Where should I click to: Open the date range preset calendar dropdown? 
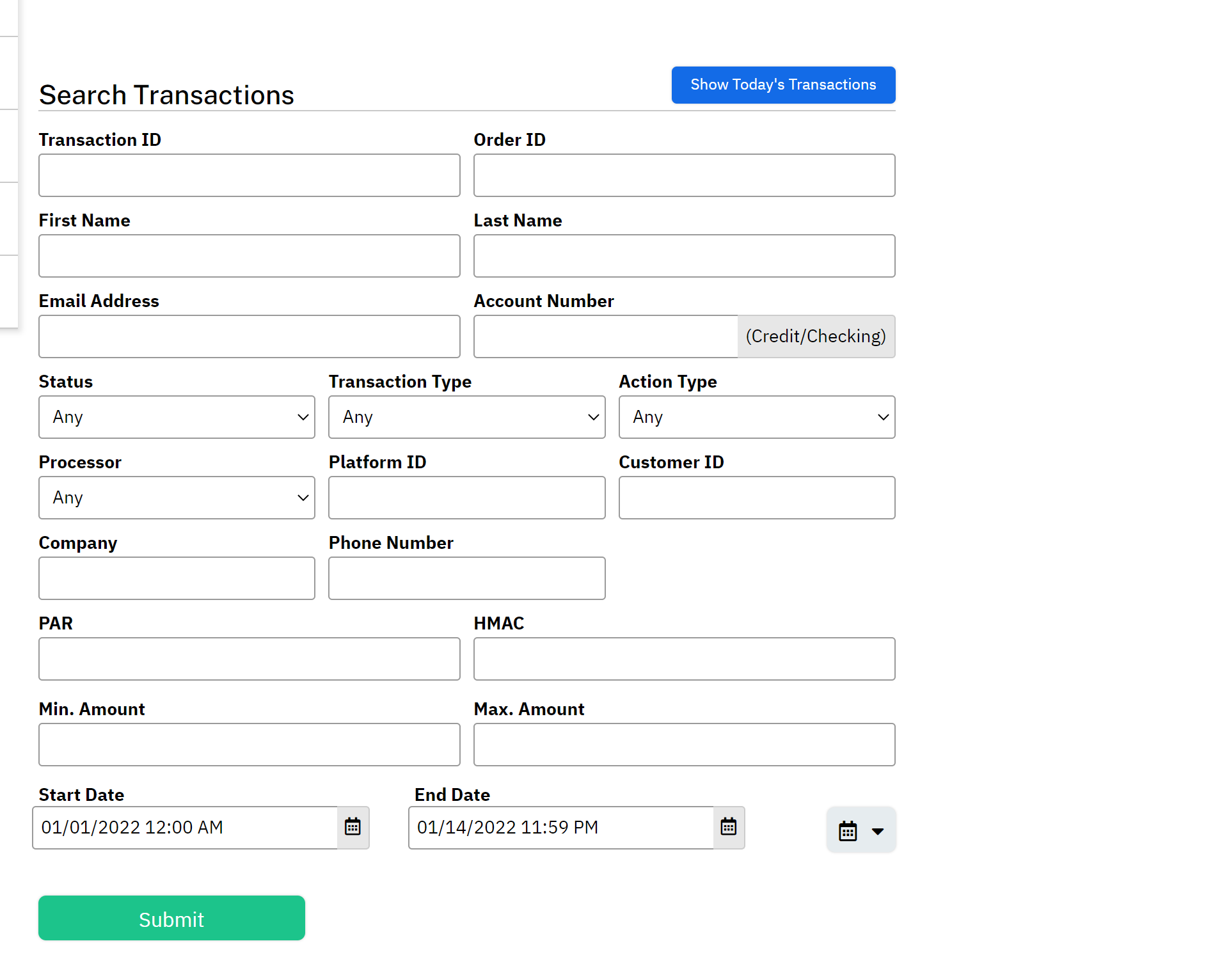coord(861,830)
